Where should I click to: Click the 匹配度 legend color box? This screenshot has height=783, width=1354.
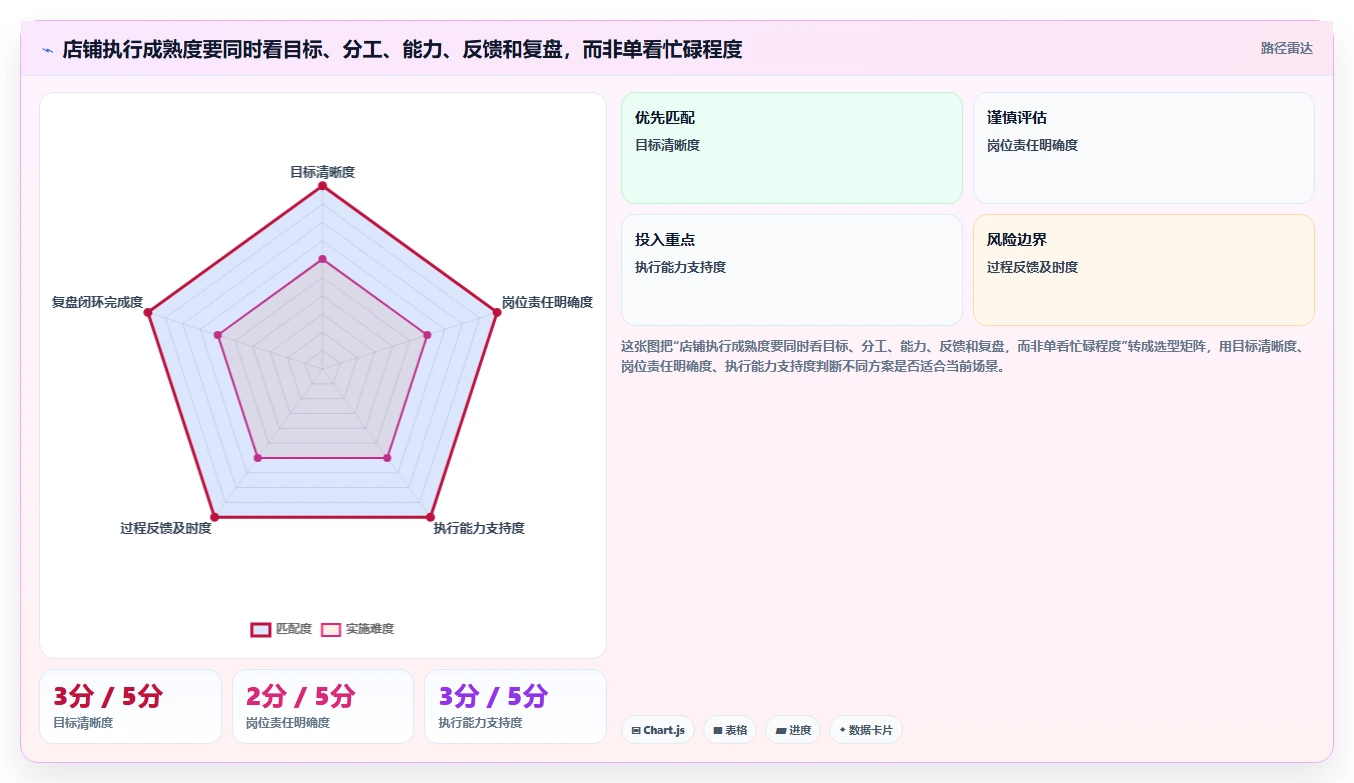pyautogui.click(x=260, y=629)
